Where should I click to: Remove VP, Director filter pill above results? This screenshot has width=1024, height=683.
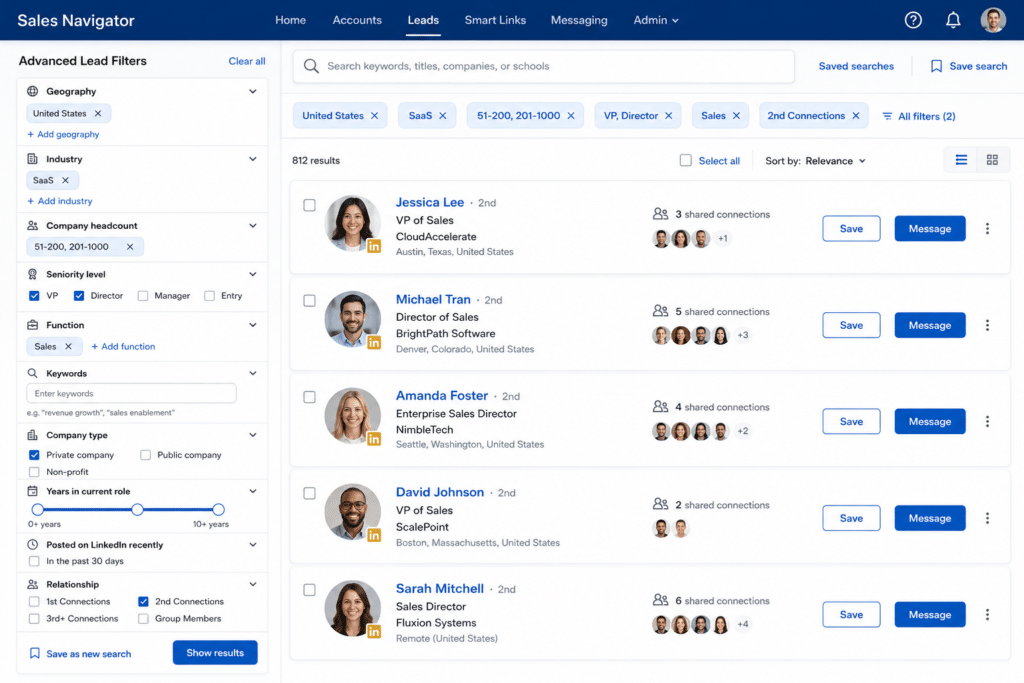pyautogui.click(x=669, y=116)
